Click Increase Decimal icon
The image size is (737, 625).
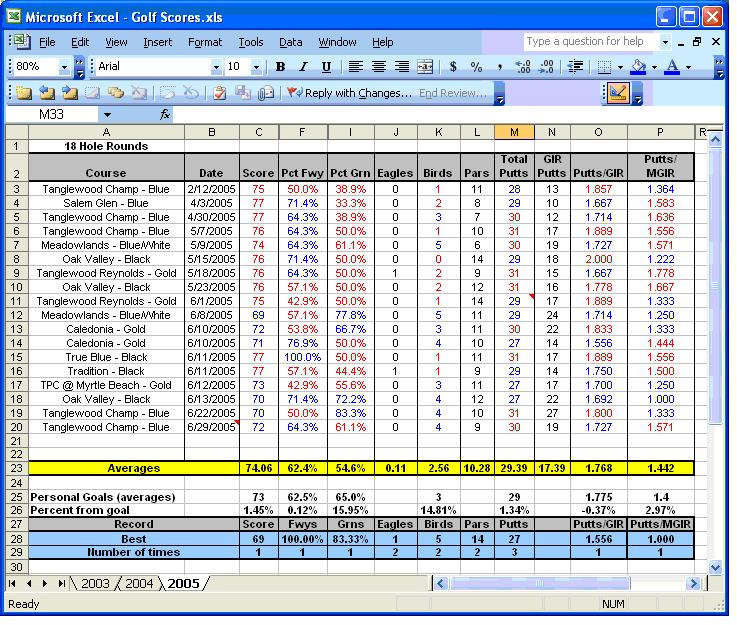coord(522,67)
